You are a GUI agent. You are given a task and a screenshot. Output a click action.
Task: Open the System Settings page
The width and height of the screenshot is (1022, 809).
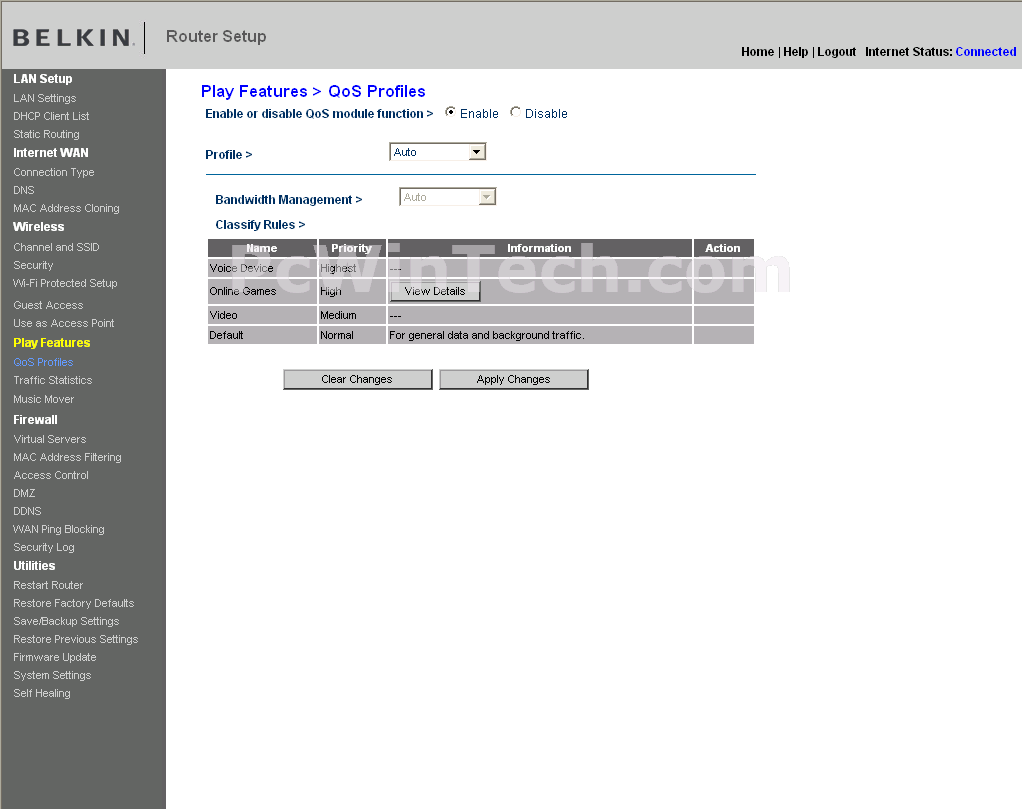tap(52, 675)
